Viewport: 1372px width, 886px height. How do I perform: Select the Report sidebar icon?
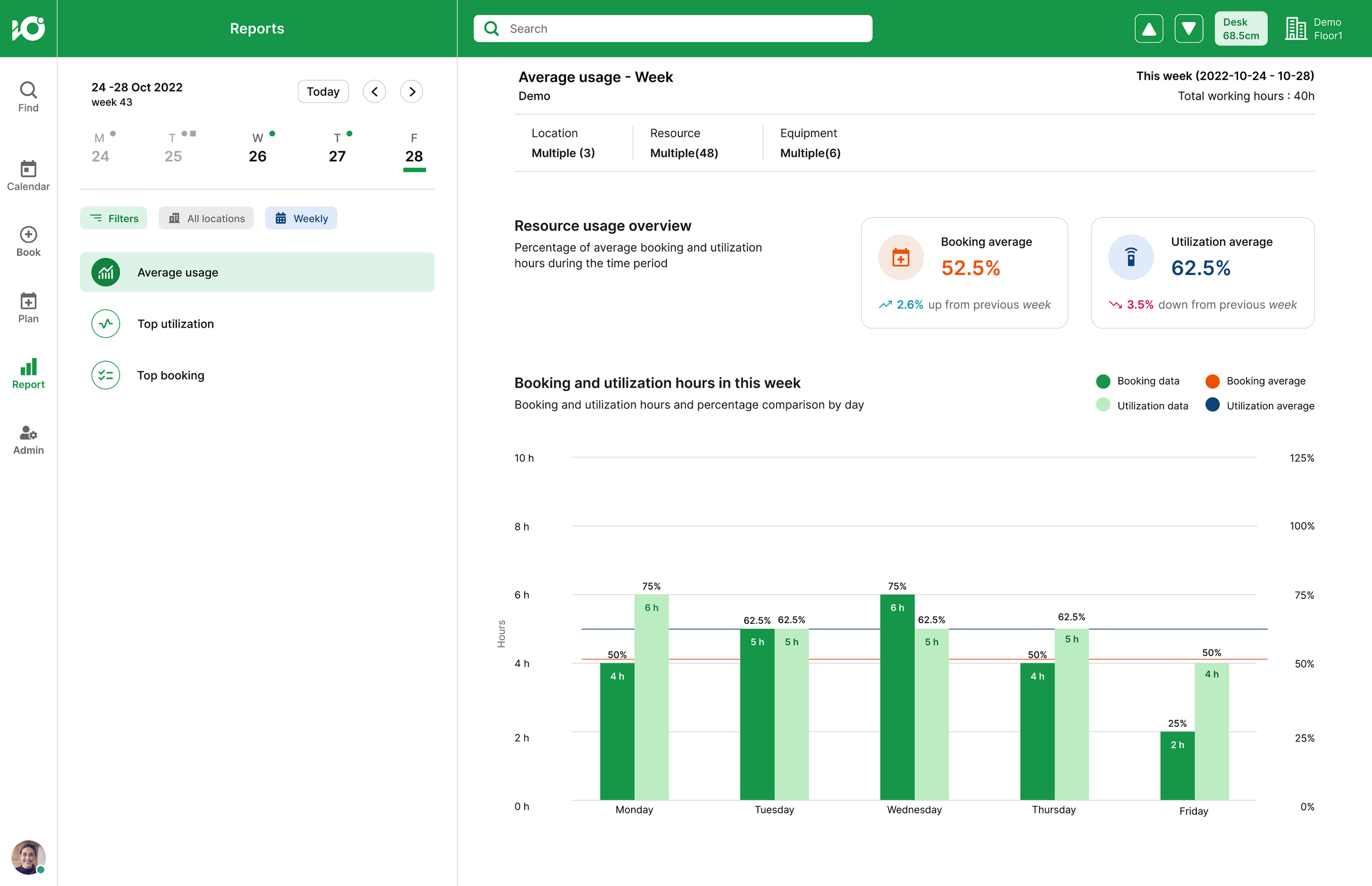pyautogui.click(x=28, y=374)
